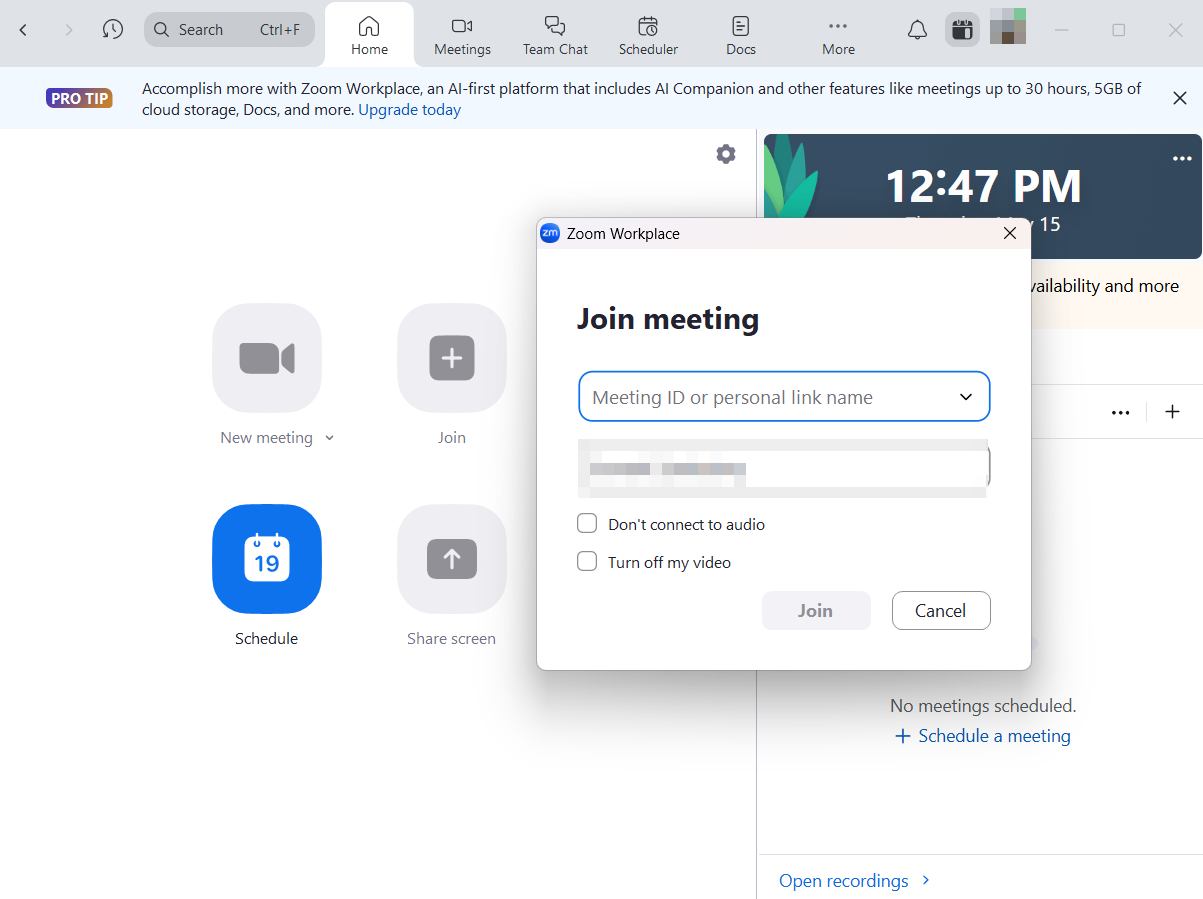Open recordings link
The height and width of the screenshot is (899, 1203).
click(x=855, y=881)
